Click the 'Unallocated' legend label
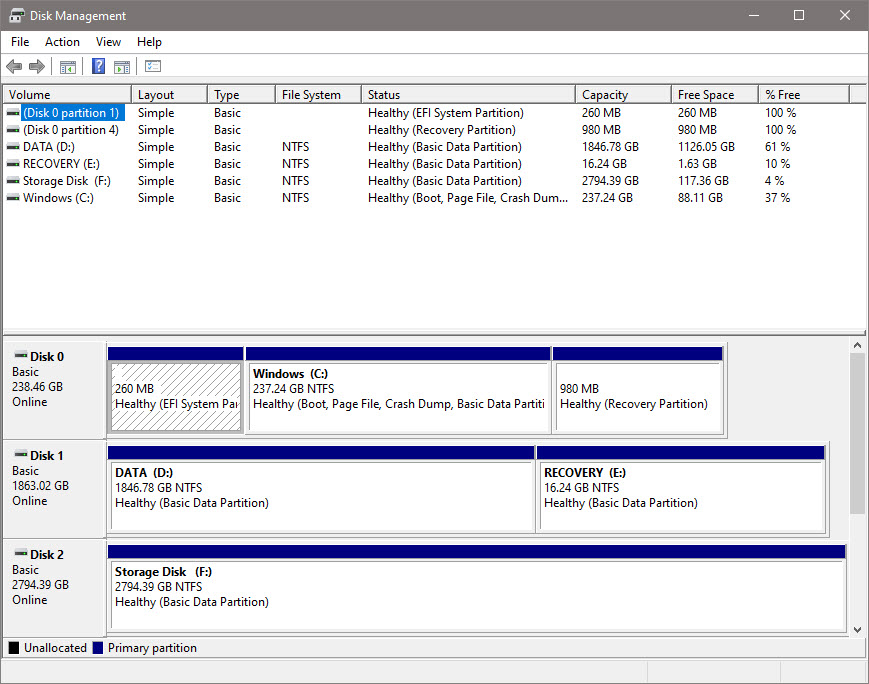Image resolution: width=869 pixels, height=684 pixels. tap(55, 648)
